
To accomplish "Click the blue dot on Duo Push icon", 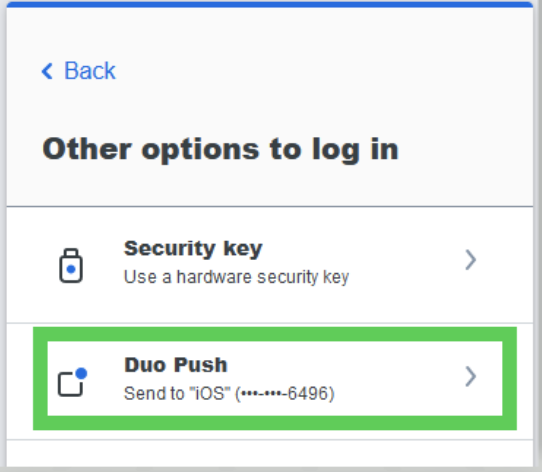I will pyautogui.click(x=81, y=373).
